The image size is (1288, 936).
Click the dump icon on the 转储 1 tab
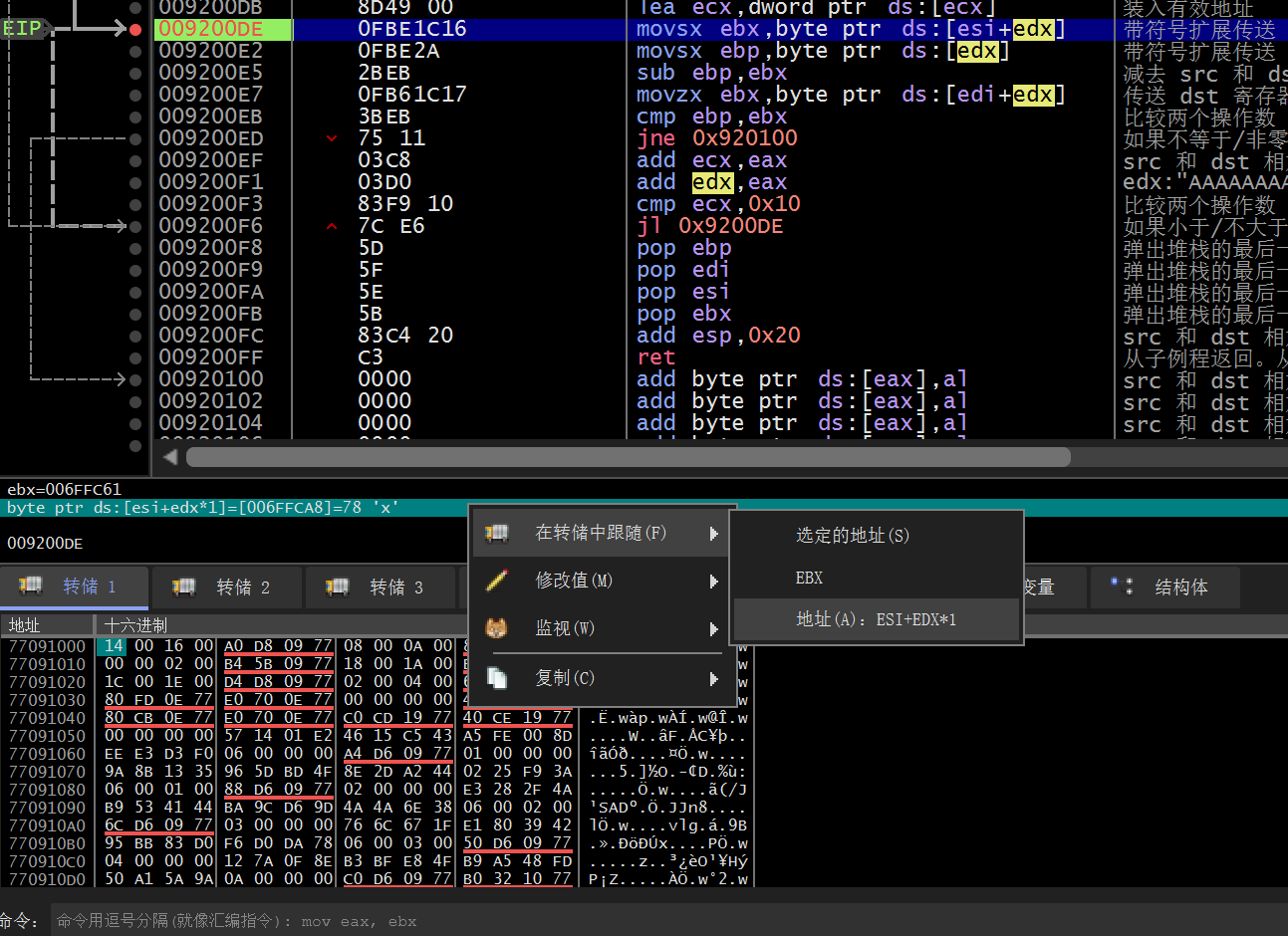click(x=31, y=585)
